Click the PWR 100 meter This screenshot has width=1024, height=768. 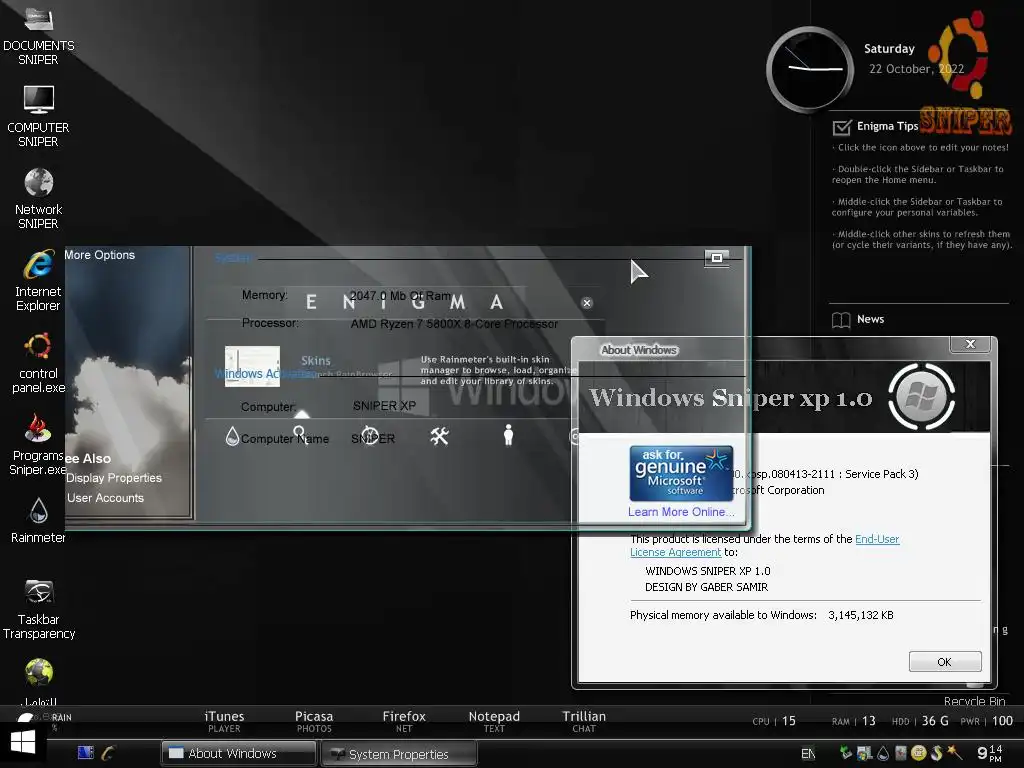987,721
